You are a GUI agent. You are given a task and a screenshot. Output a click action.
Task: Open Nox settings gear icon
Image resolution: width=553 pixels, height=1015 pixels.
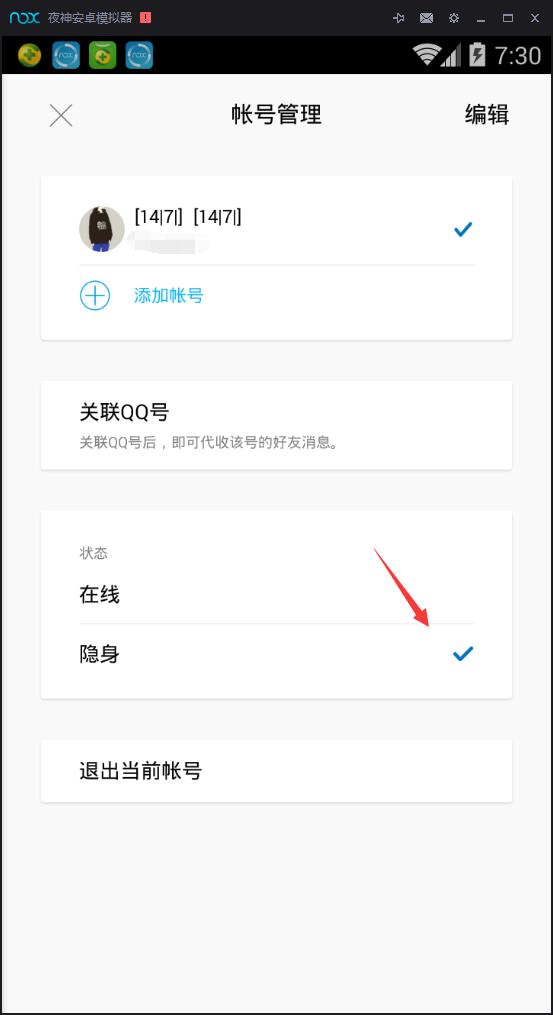click(454, 18)
